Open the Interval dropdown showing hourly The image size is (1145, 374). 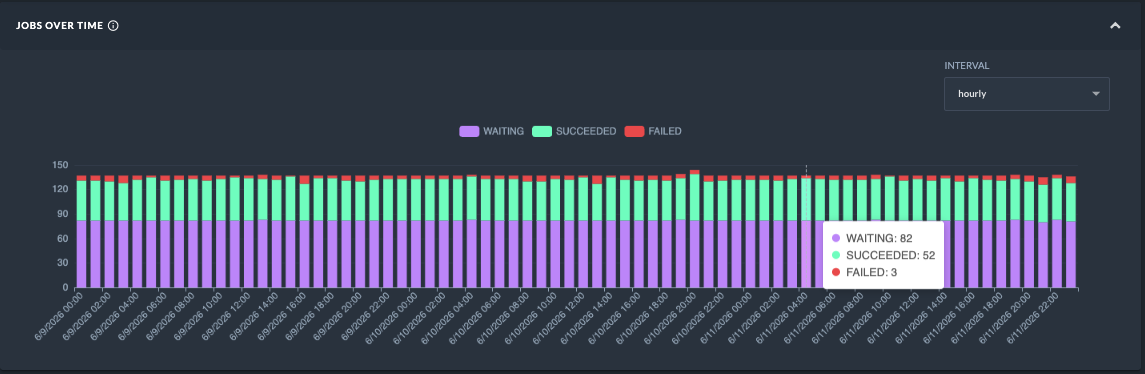coord(1027,94)
